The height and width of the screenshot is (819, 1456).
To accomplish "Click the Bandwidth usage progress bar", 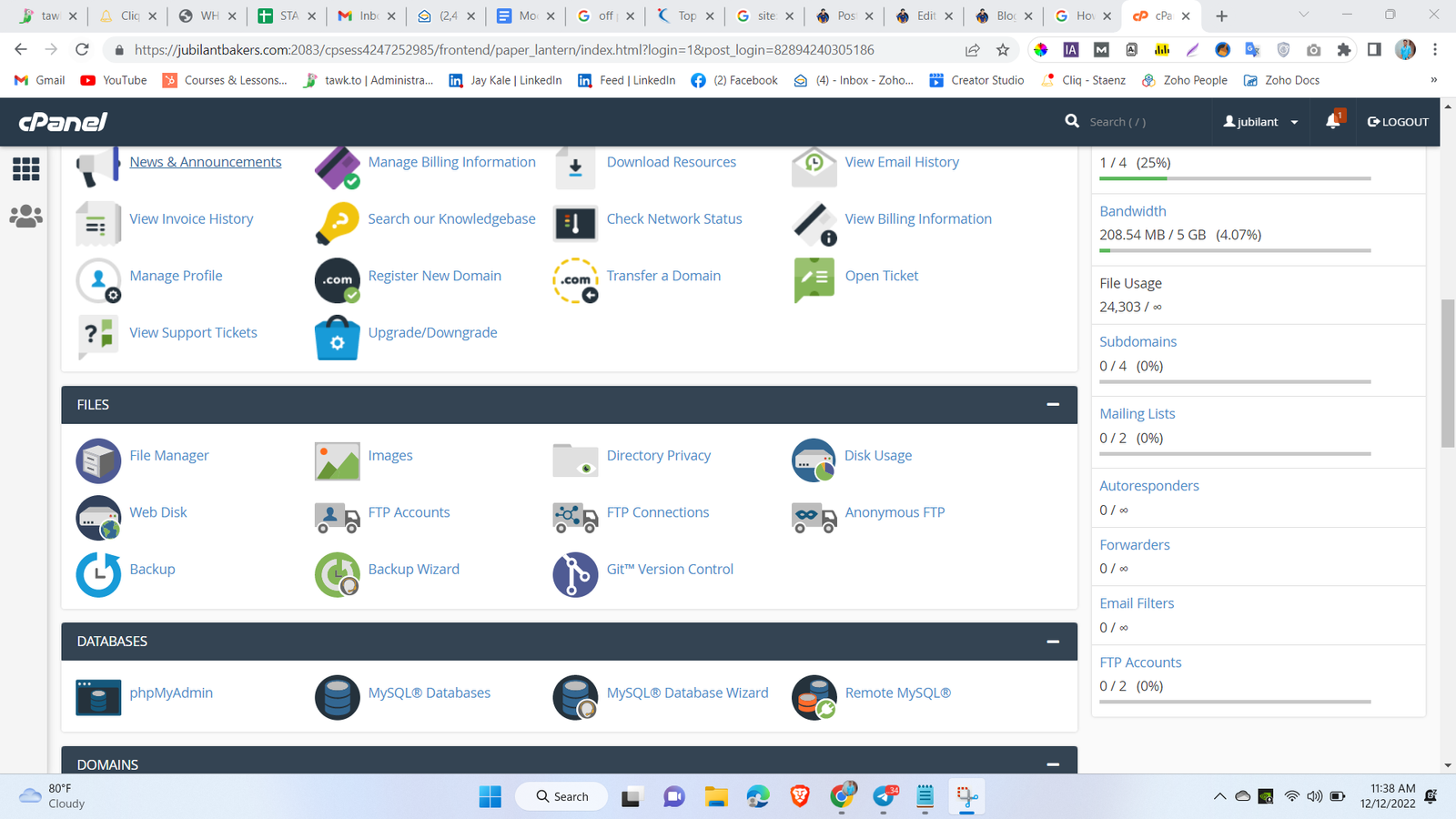I will [1233, 252].
